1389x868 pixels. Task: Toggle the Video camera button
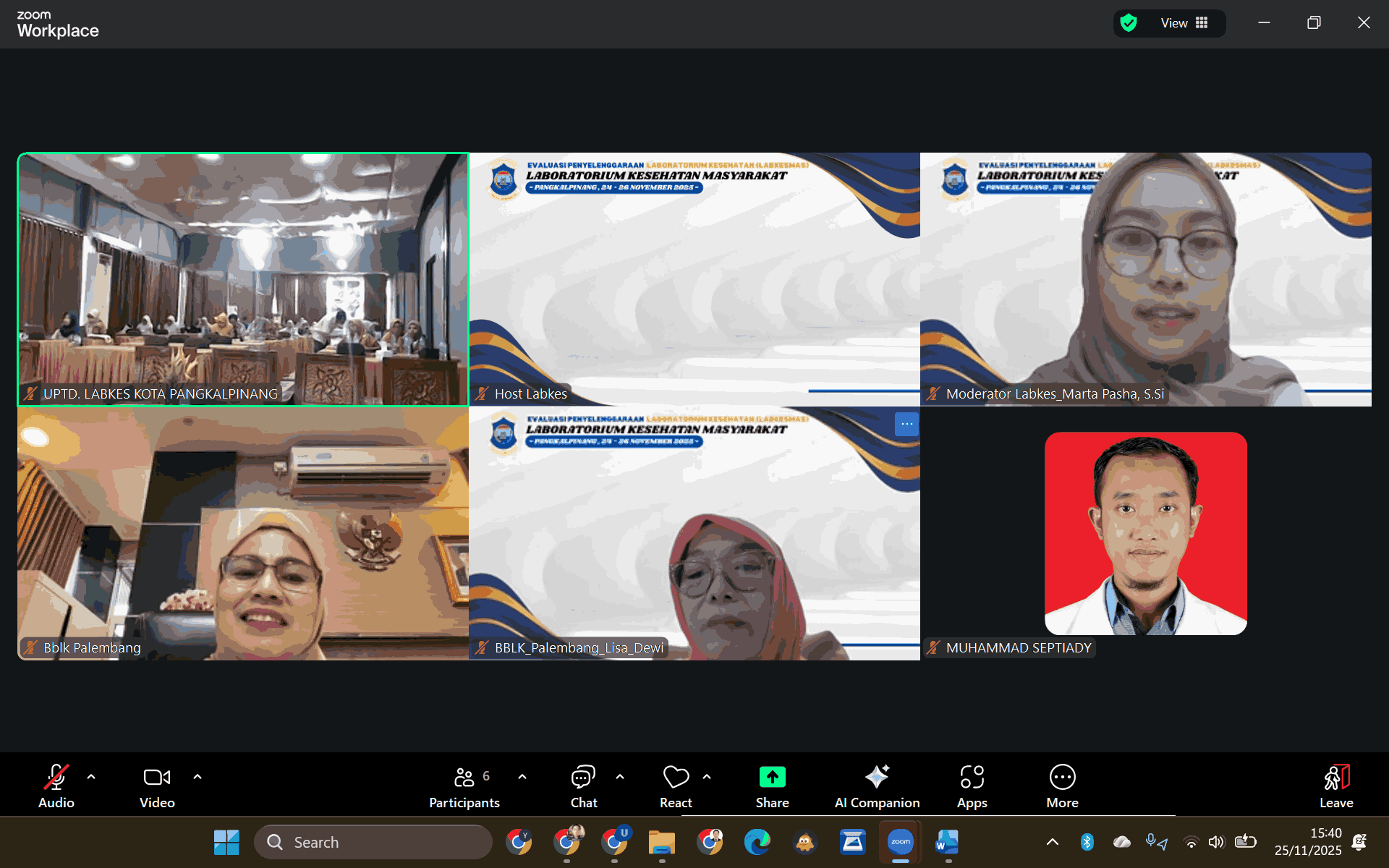click(157, 786)
